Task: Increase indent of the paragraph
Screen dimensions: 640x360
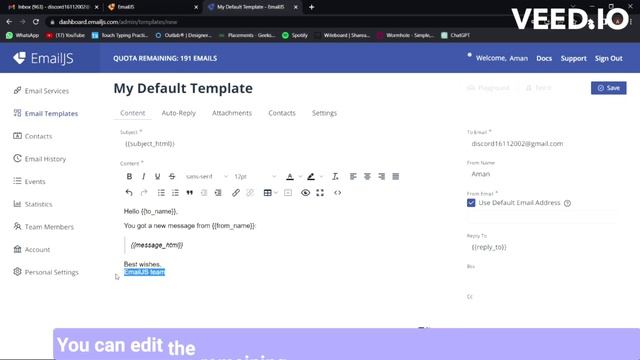Action: [x=218, y=193]
